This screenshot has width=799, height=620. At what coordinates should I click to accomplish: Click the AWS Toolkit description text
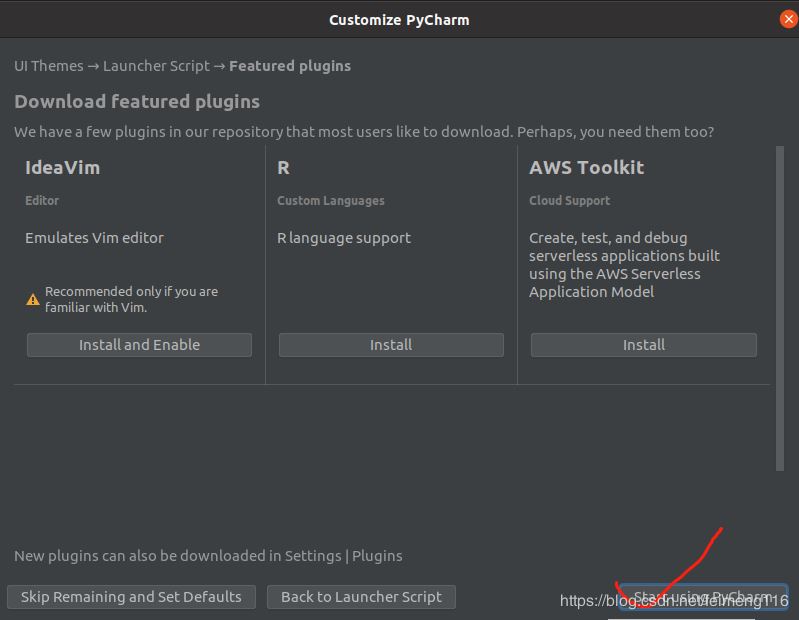624,265
